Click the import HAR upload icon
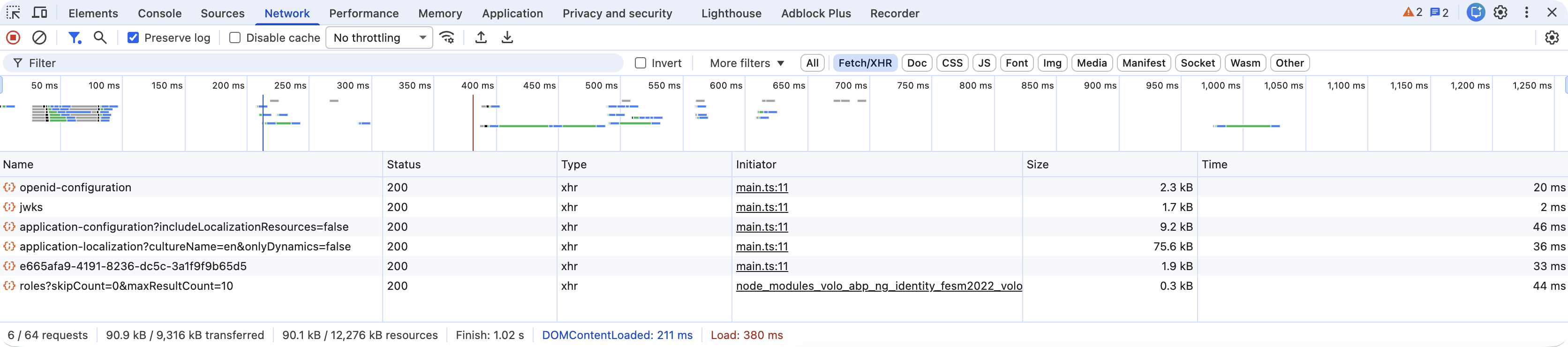 click(x=481, y=38)
